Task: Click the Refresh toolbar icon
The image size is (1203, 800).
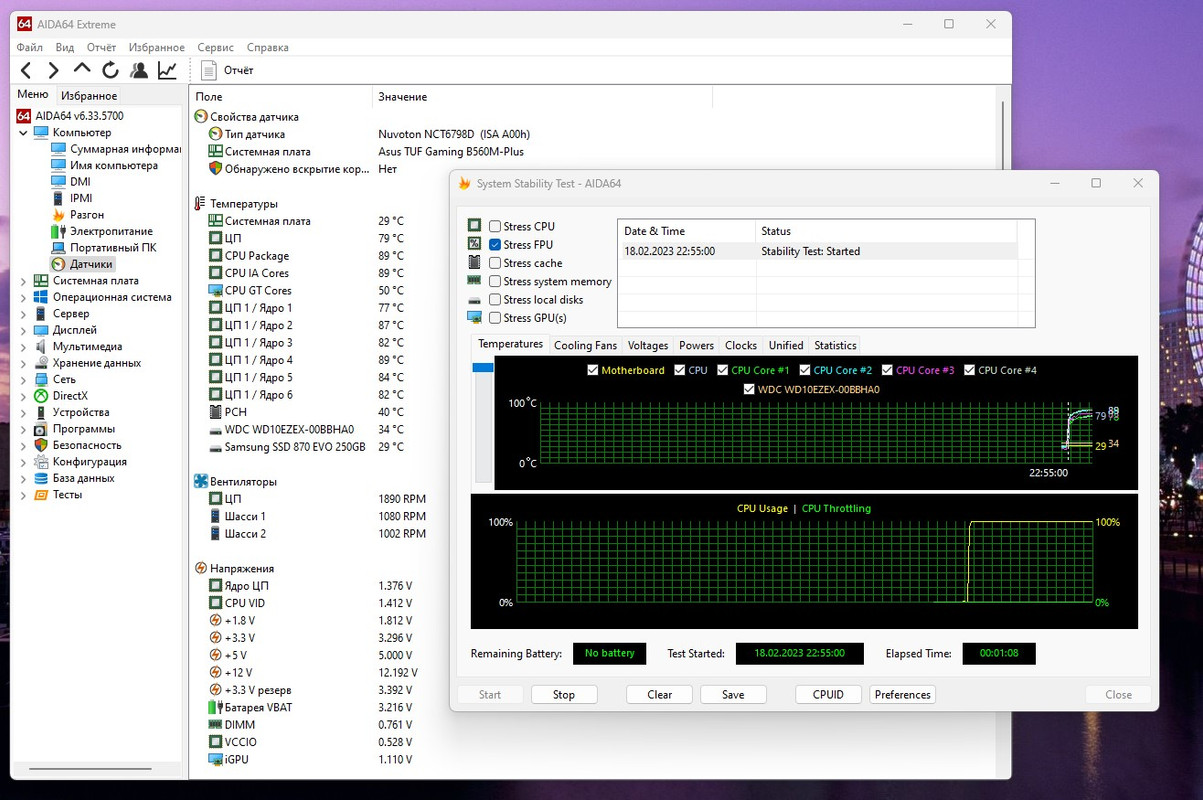Action: [110, 70]
